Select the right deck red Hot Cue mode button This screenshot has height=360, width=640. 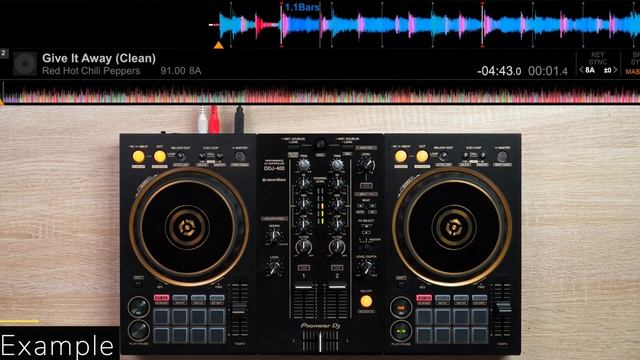(x=424, y=298)
